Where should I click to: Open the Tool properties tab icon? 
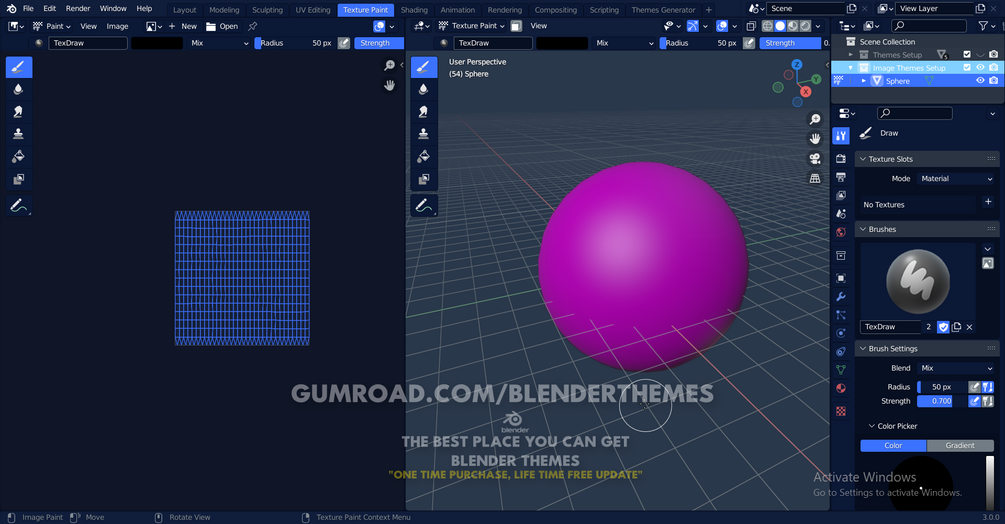(x=841, y=136)
